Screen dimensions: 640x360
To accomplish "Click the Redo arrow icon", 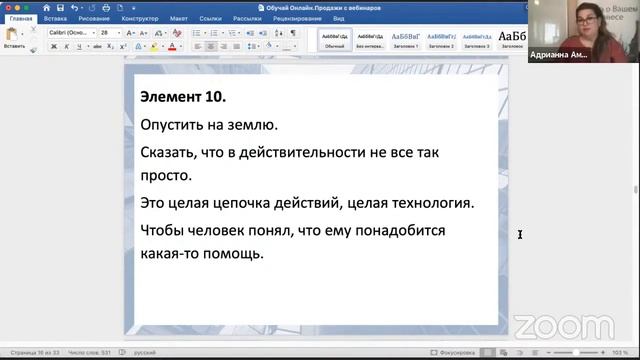I will coord(92,8).
